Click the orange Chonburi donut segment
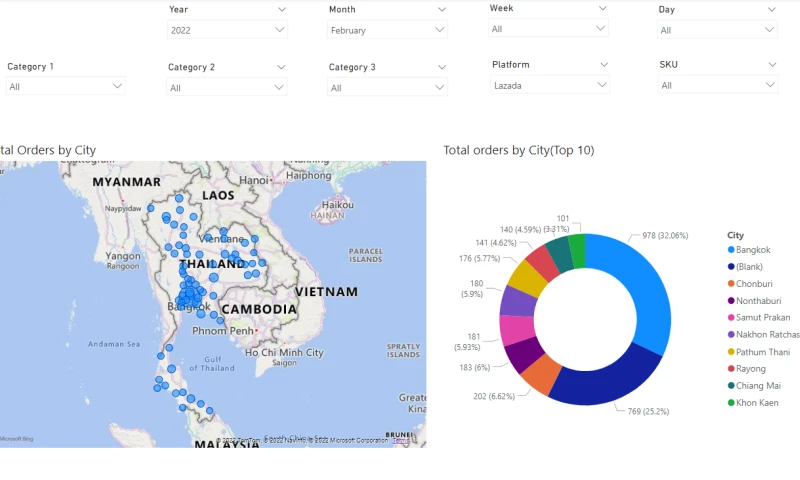800x480 pixels. pos(541,374)
